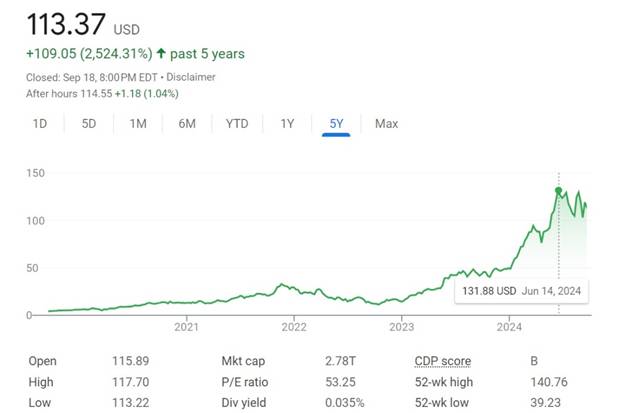Viewport: 625px width, 413px height.
Task: Select the 5Y range tab
Action: [336, 124]
